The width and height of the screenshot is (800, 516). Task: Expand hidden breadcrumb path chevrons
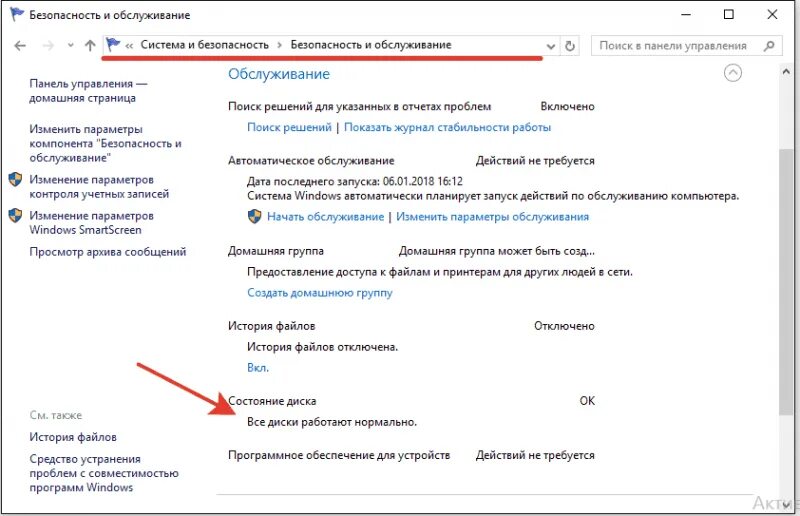click(x=129, y=45)
